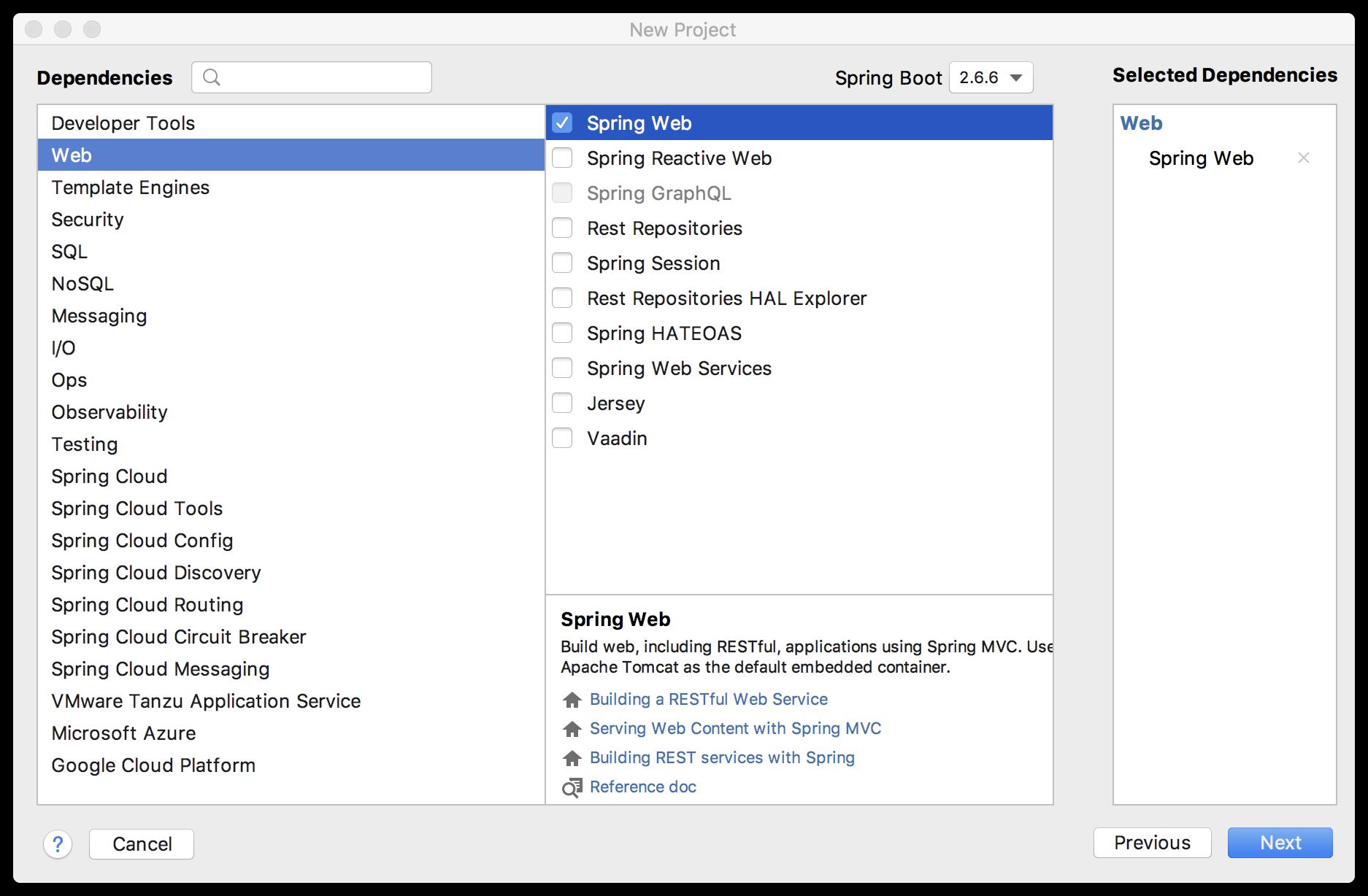Viewport: 1368px width, 896px height.
Task: Tick Rest Repositories HAL Explorer checkbox
Action: click(x=562, y=298)
